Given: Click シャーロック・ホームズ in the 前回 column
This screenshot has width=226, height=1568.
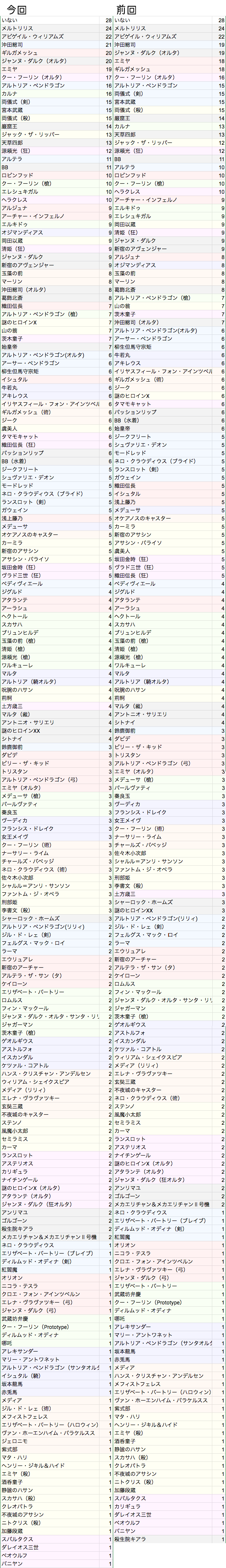Looking at the screenshot, I should [x=144, y=902].
